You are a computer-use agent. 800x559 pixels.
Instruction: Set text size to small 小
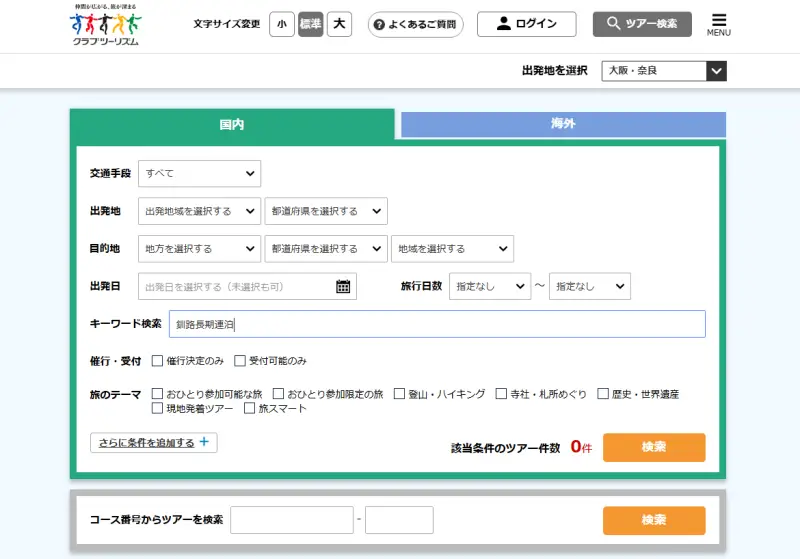(282, 24)
